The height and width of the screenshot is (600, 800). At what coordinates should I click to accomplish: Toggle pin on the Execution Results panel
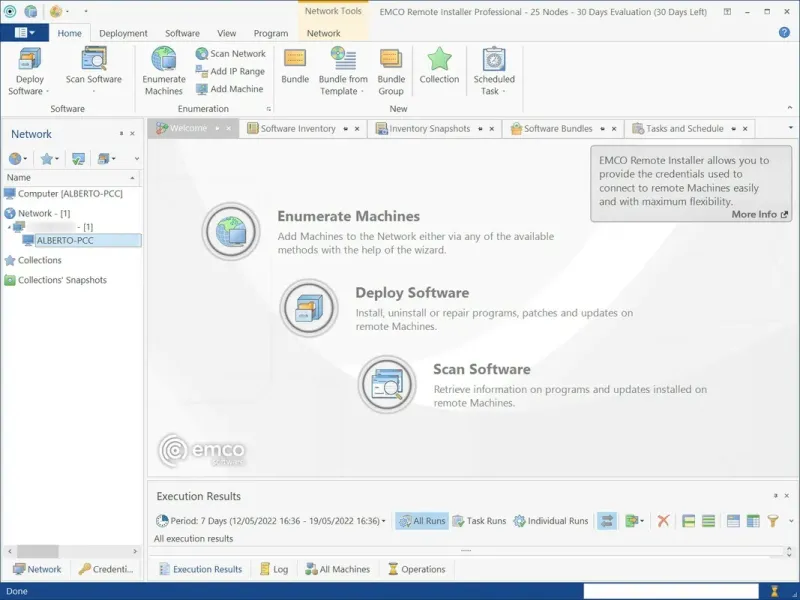point(776,496)
